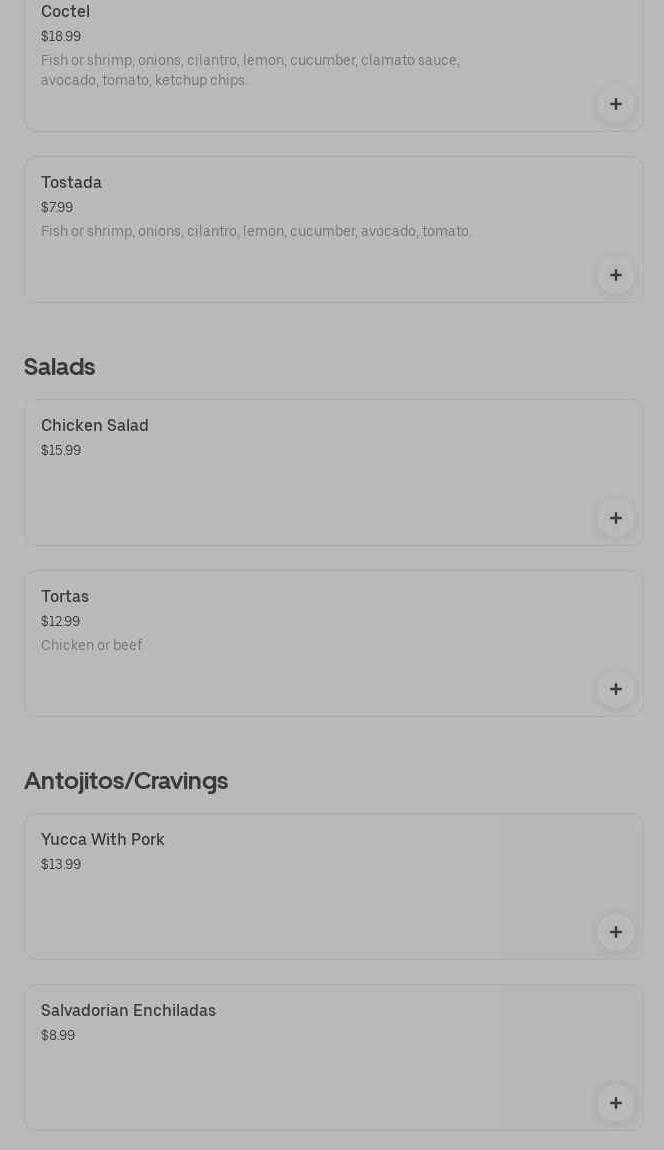Click the Coctel ingredients description
The height and width of the screenshot is (1150, 664).
pyautogui.click(x=250, y=70)
